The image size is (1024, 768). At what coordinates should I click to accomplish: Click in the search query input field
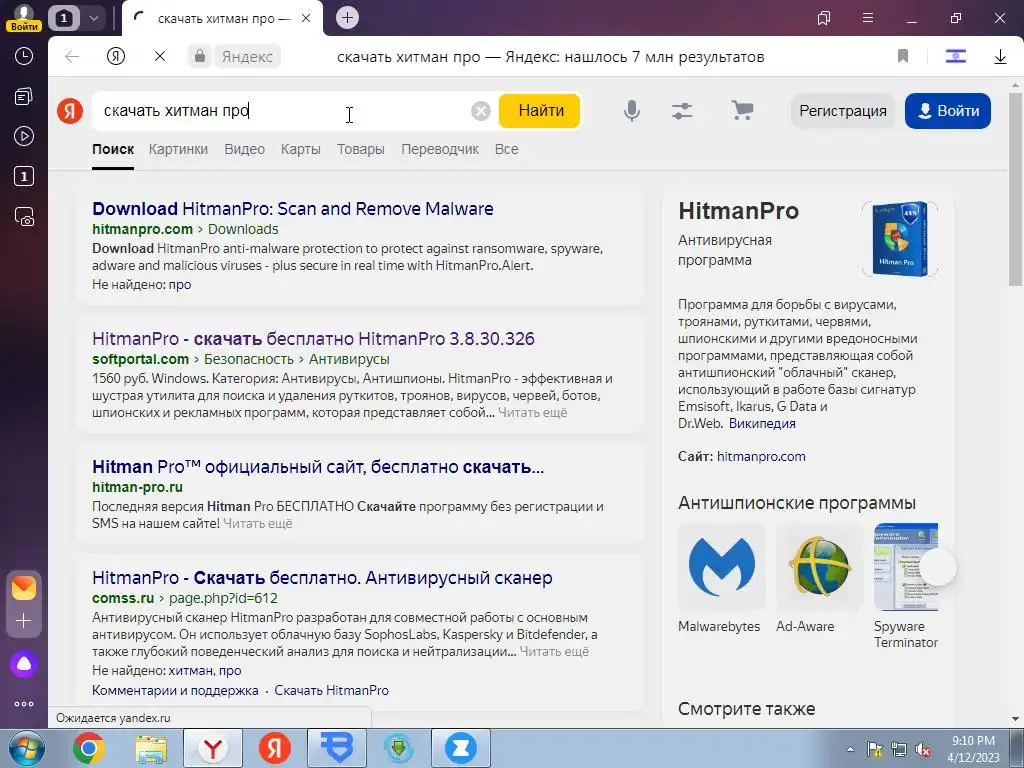pyautogui.click(x=281, y=111)
